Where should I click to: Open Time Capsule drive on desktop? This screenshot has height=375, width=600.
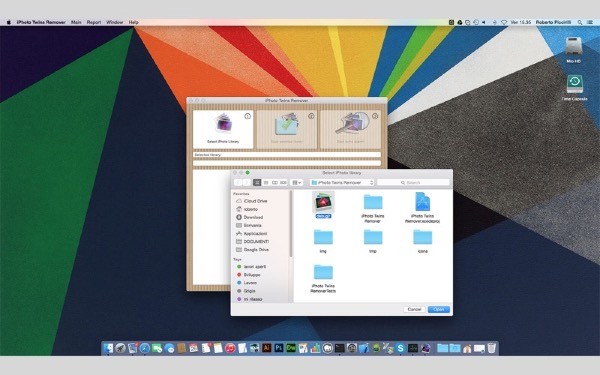click(x=574, y=84)
